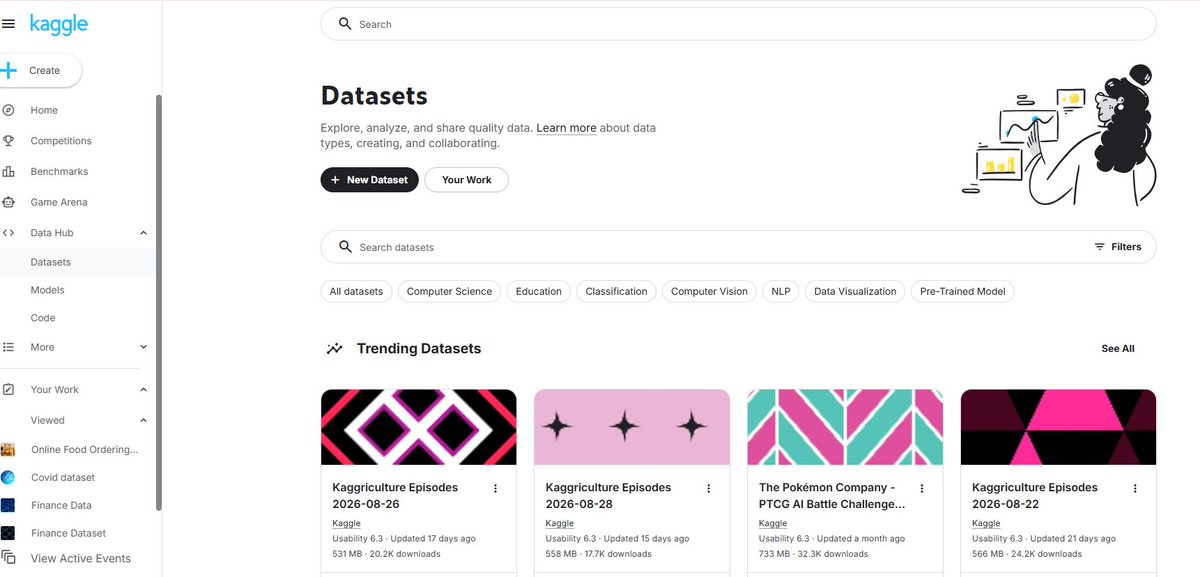This screenshot has height=577, width=1200.
Task: Select the Pre-Trained Model filter chip
Action: pos(963,292)
